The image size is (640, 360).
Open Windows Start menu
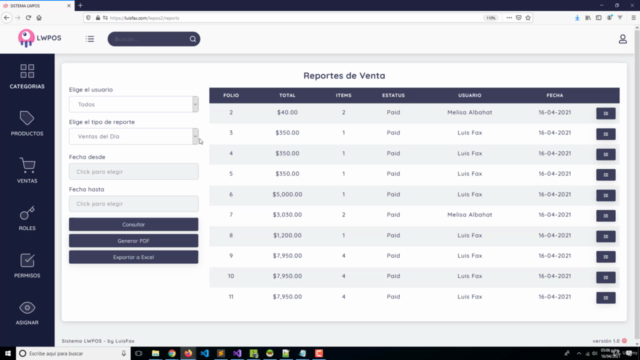click(x=7, y=353)
